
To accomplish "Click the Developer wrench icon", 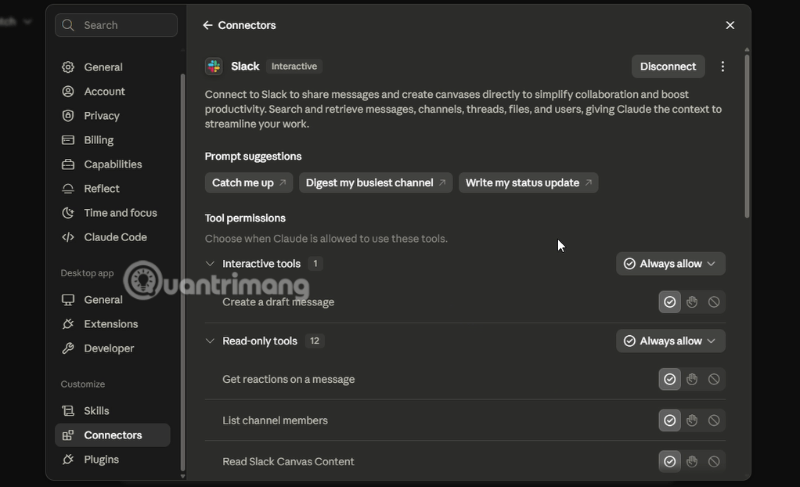I will tap(68, 348).
